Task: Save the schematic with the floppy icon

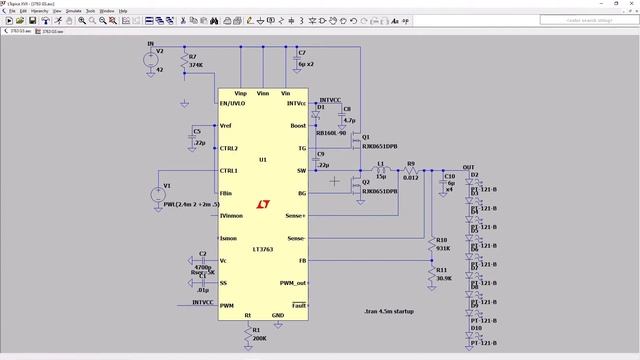Action: point(32,20)
